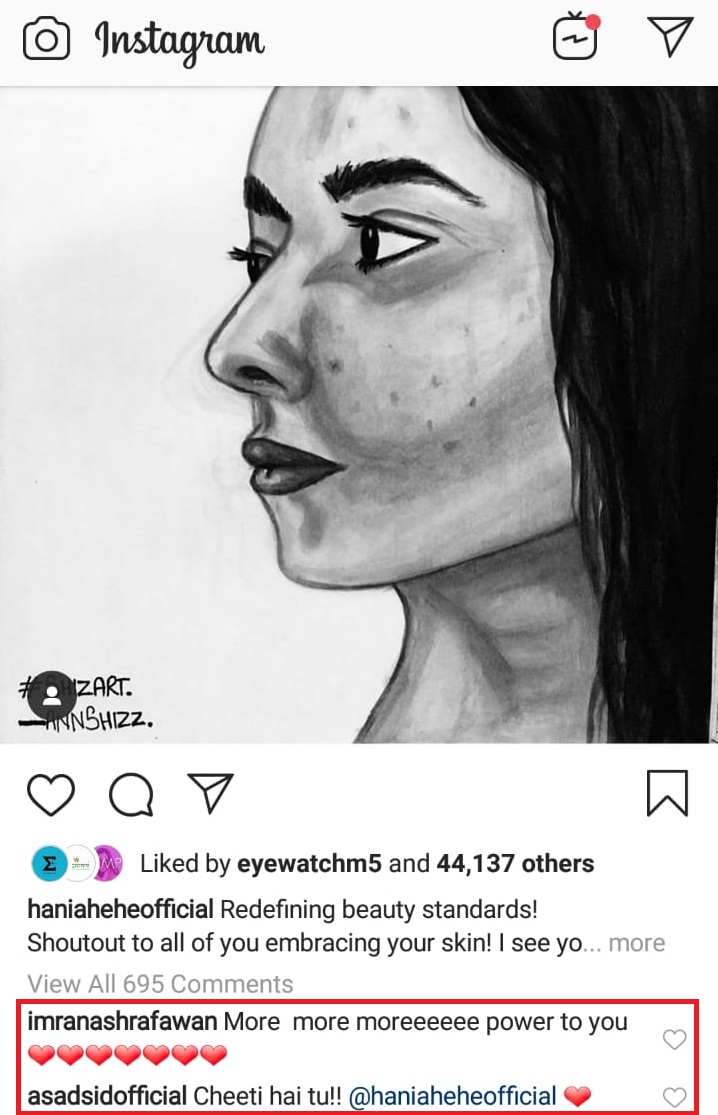Expand caption with 'more' link

point(637,943)
